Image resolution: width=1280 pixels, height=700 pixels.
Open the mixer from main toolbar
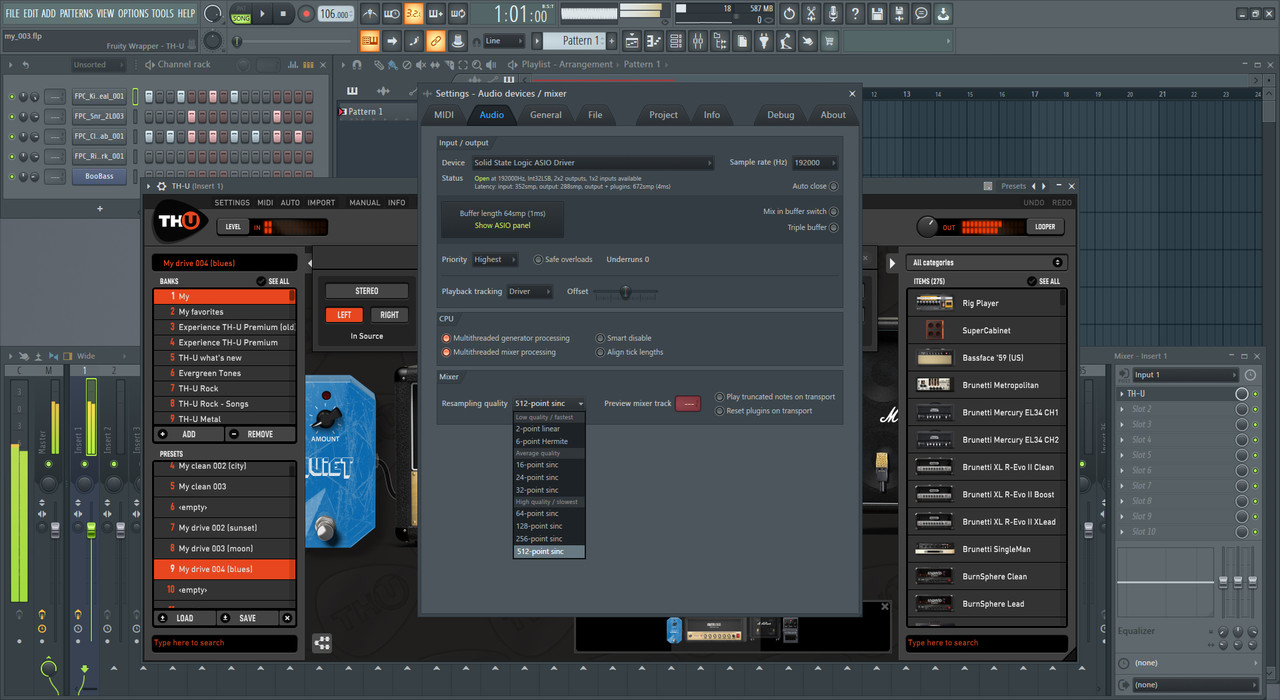point(699,41)
